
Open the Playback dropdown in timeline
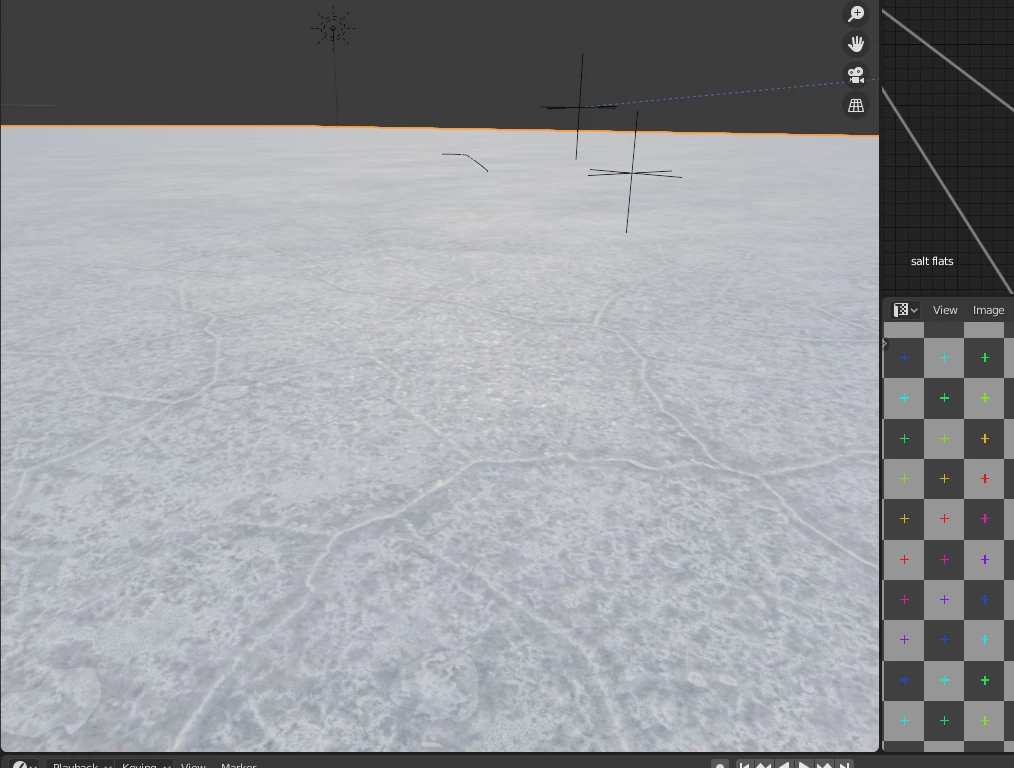tap(81, 765)
